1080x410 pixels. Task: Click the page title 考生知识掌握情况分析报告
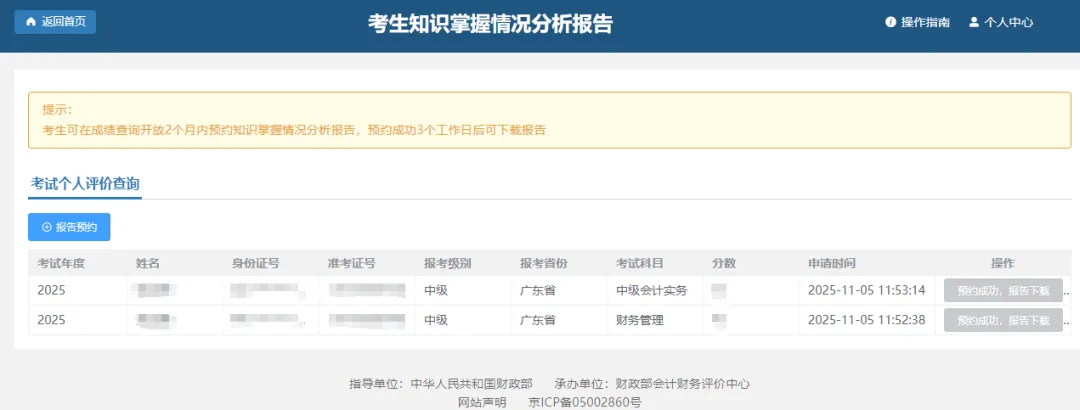coord(490,24)
